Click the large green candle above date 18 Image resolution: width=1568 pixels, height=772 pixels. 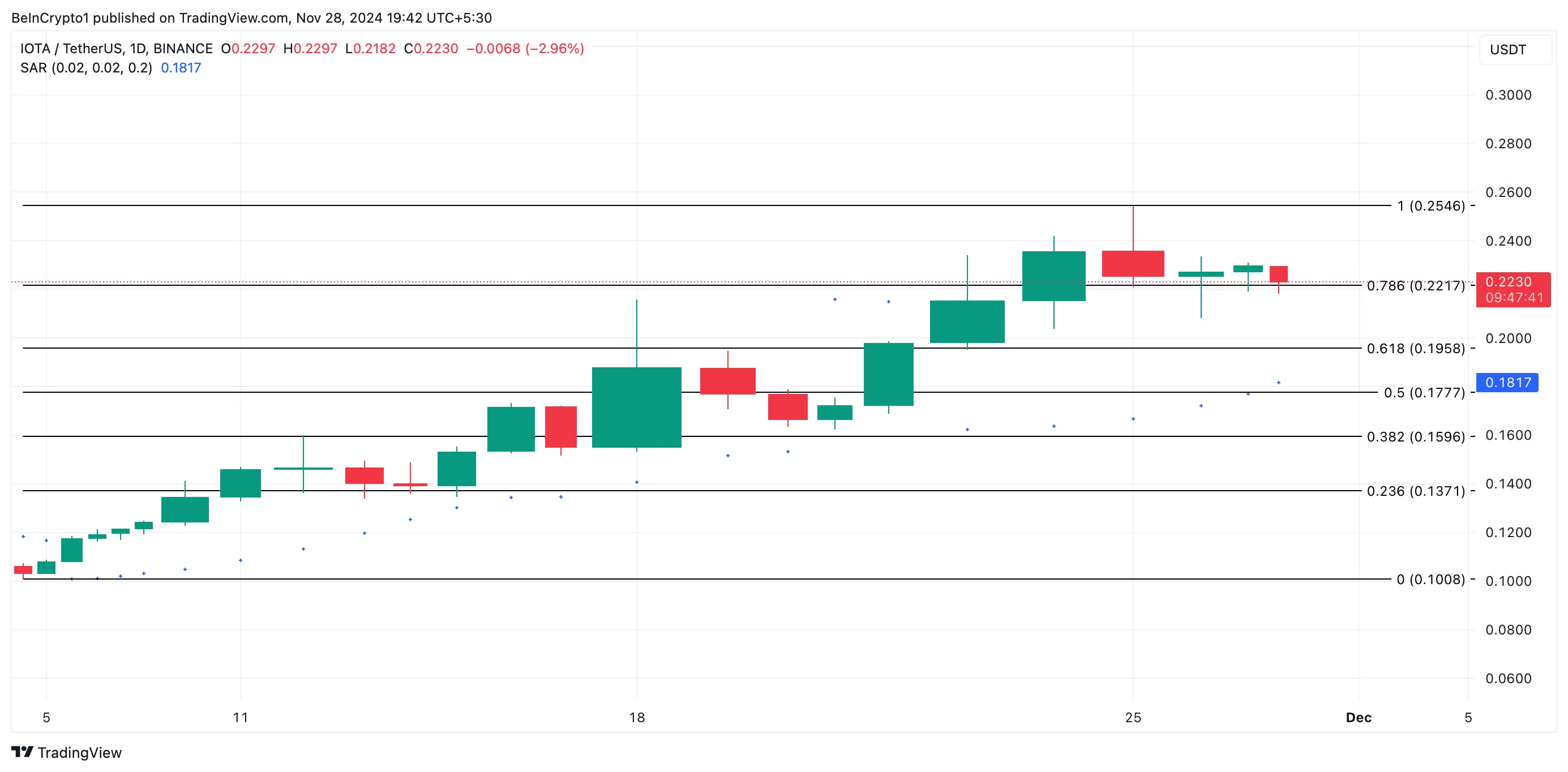(x=637, y=408)
